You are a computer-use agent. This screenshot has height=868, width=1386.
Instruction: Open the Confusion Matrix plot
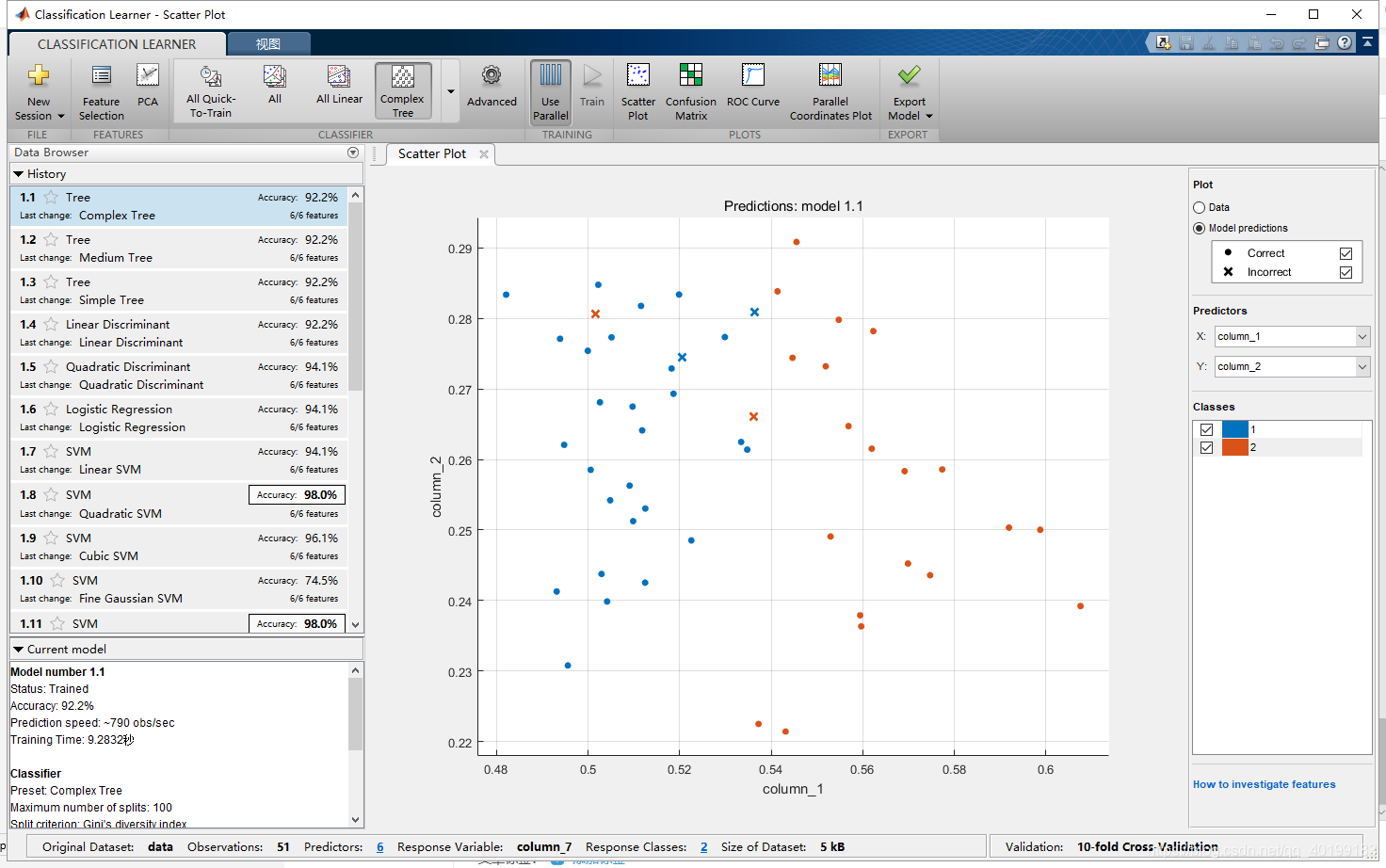coord(690,89)
